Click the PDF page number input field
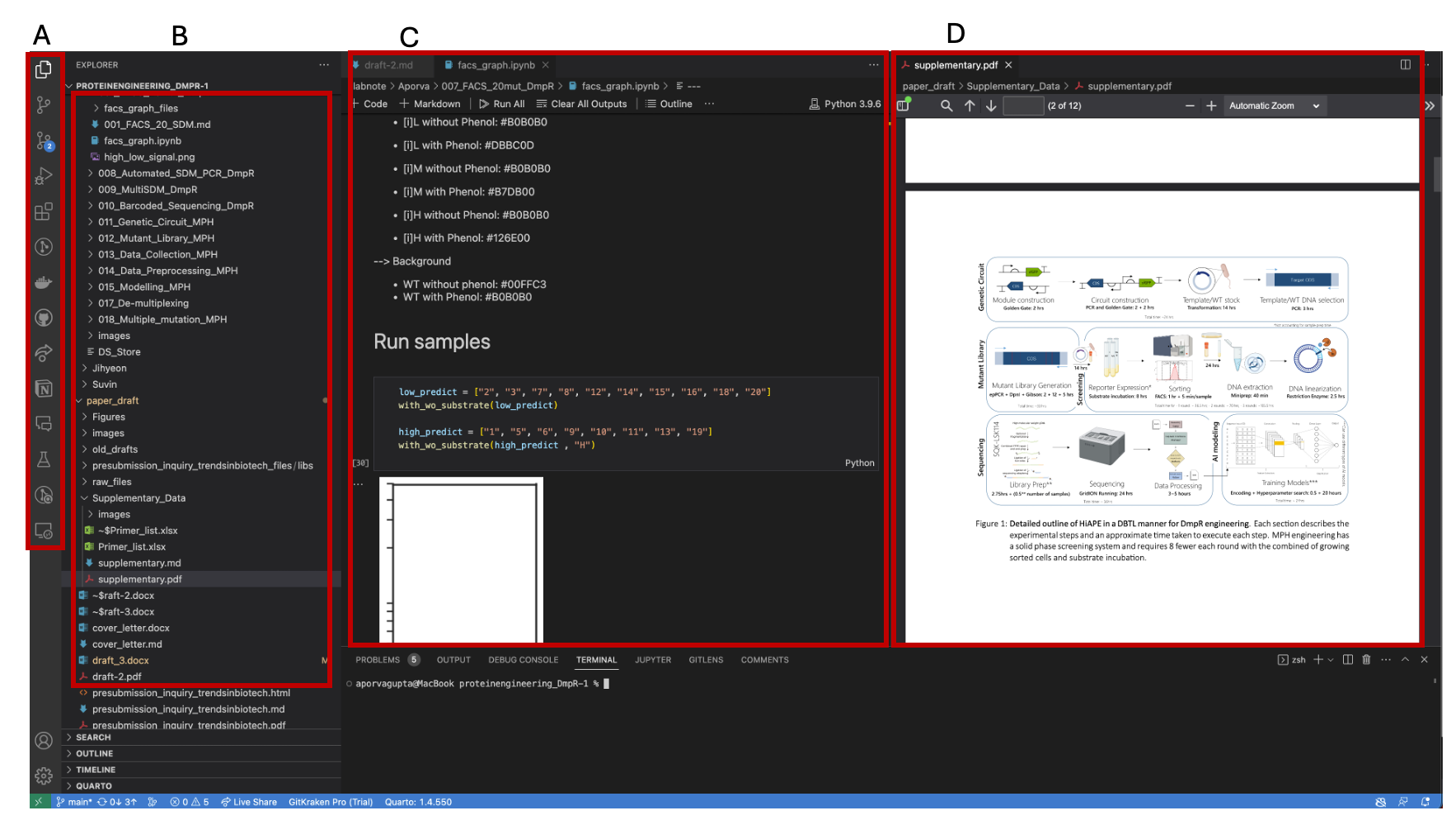The width and height of the screenshot is (1456, 820). click(x=1022, y=106)
